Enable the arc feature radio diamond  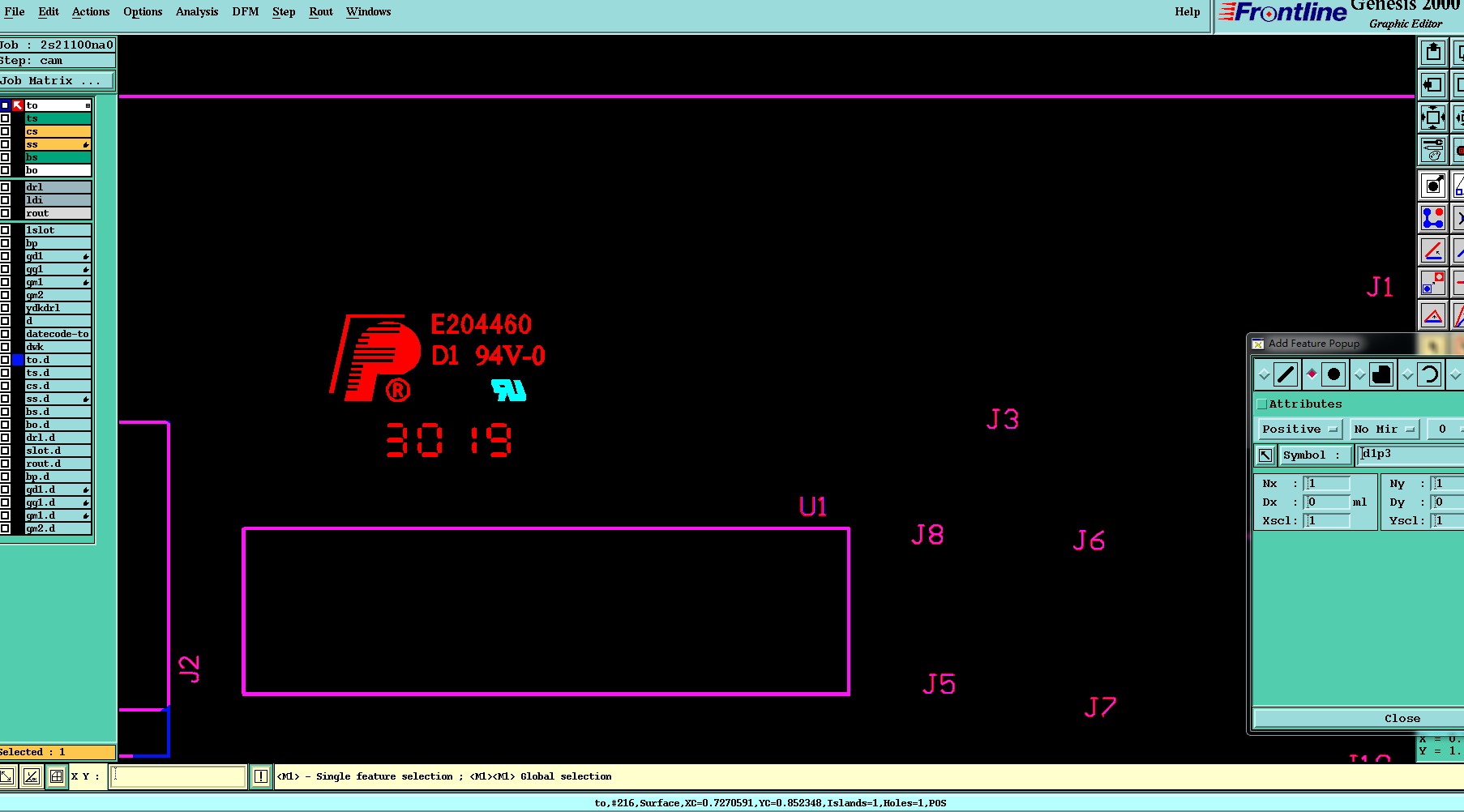(x=1407, y=374)
